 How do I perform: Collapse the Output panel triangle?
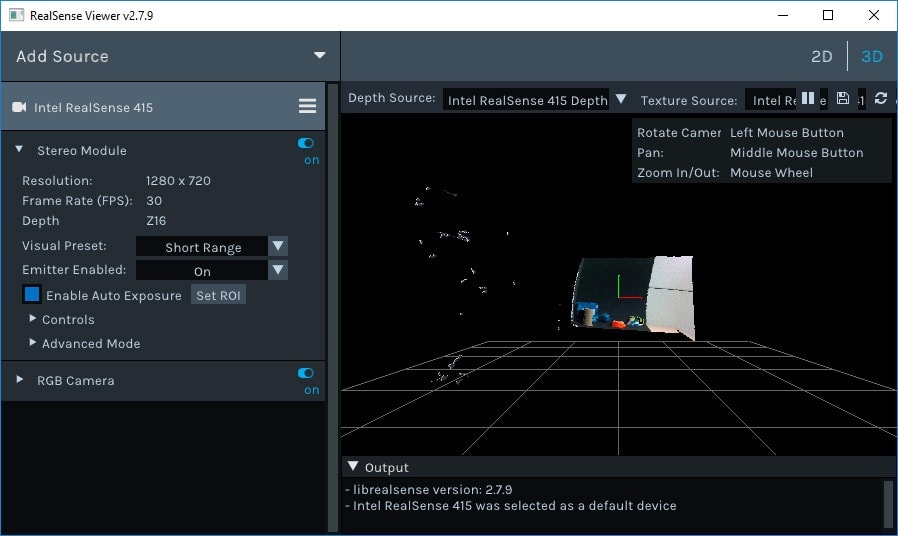point(352,467)
